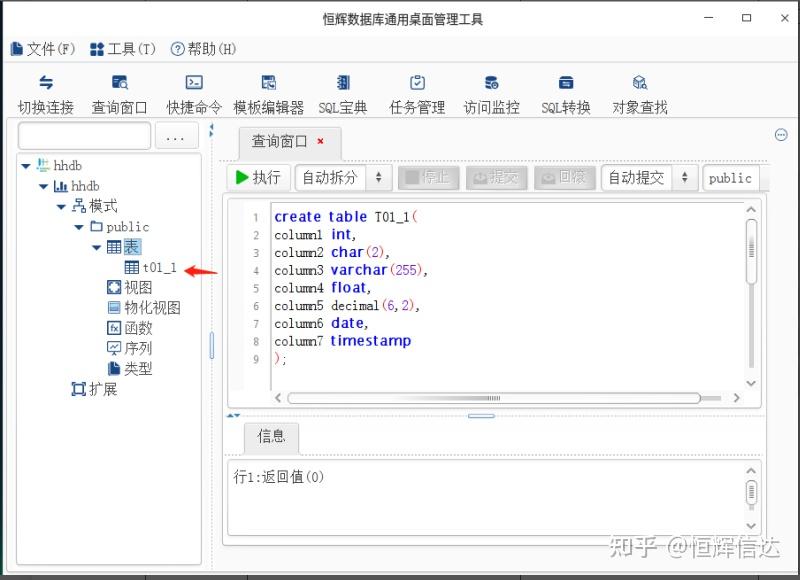Collapse the 表 tree node

(x=96, y=247)
